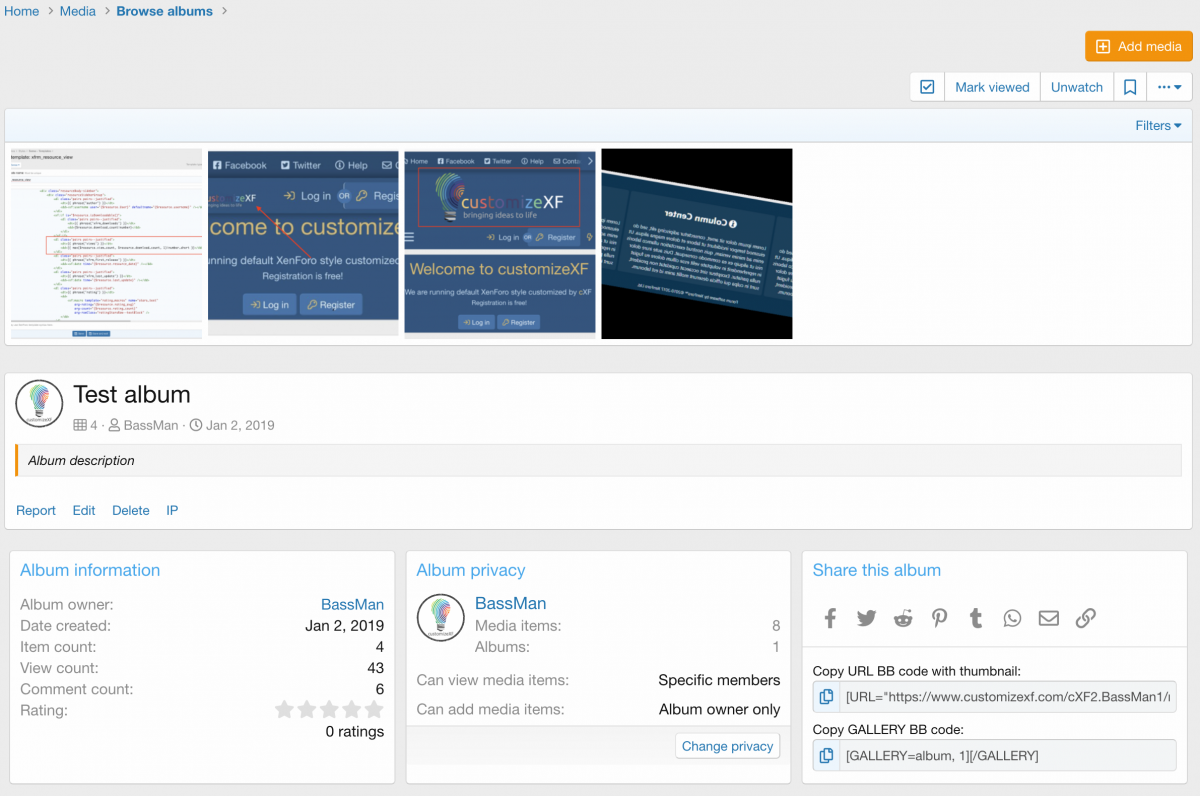The height and width of the screenshot is (796, 1200).
Task: Share album via WhatsApp
Action: pos(1012,618)
